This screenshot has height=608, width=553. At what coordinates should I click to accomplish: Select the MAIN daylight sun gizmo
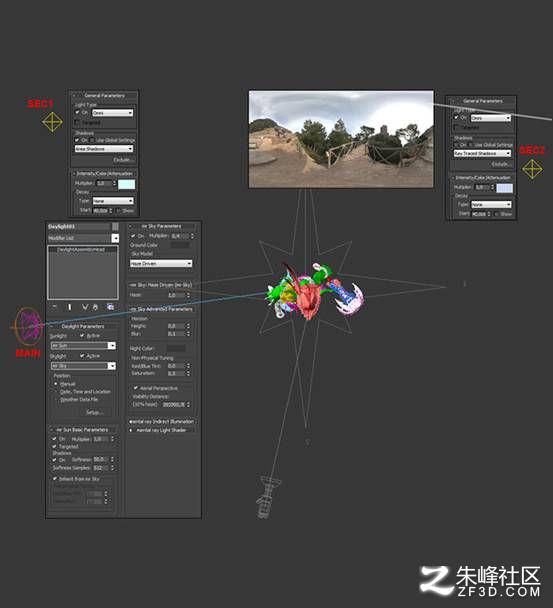pyautogui.click(x=27, y=327)
